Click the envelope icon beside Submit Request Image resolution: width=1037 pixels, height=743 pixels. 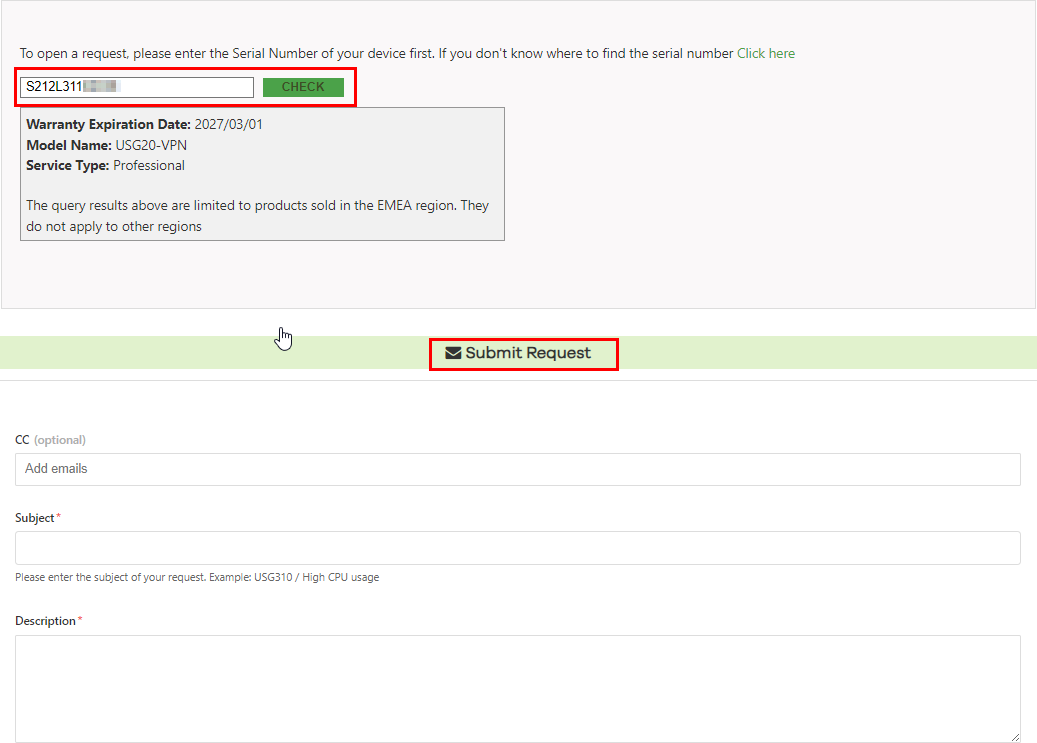coord(453,353)
